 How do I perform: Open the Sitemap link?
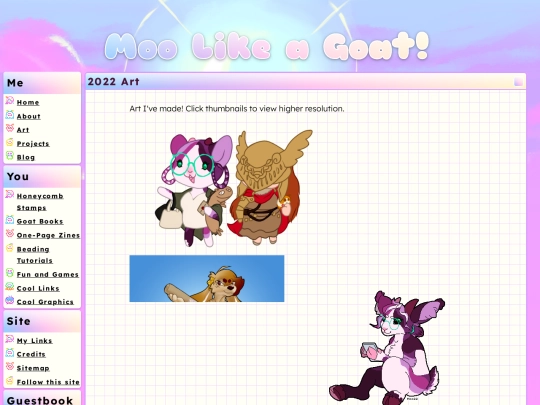[x=33, y=368]
